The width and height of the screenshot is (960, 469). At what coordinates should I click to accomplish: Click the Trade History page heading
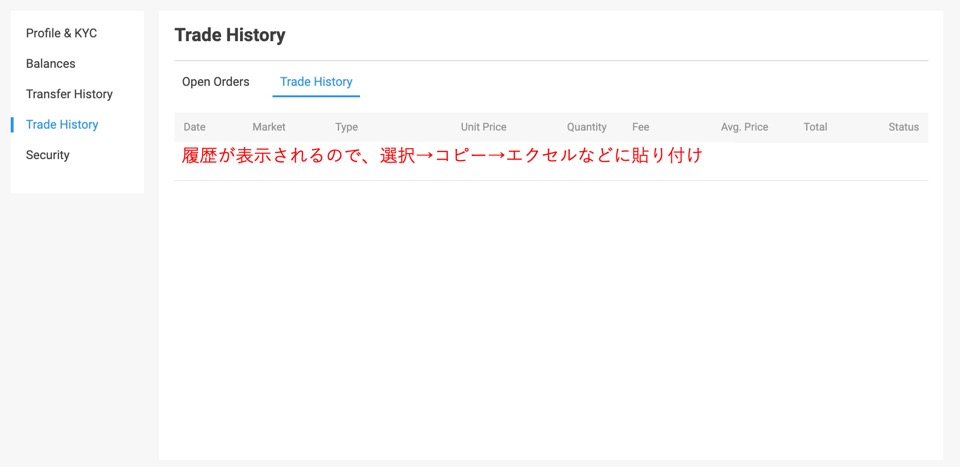230,36
